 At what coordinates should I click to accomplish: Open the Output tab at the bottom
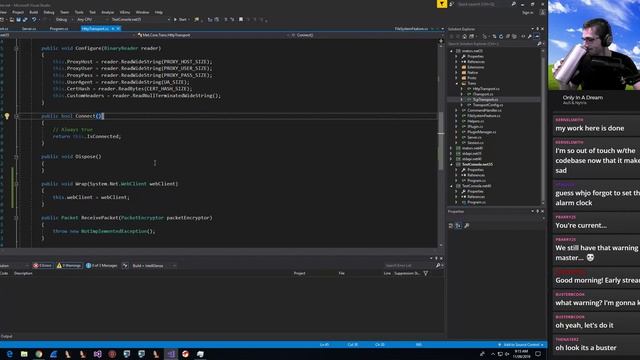pyautogui.click(x=7, y=336)
